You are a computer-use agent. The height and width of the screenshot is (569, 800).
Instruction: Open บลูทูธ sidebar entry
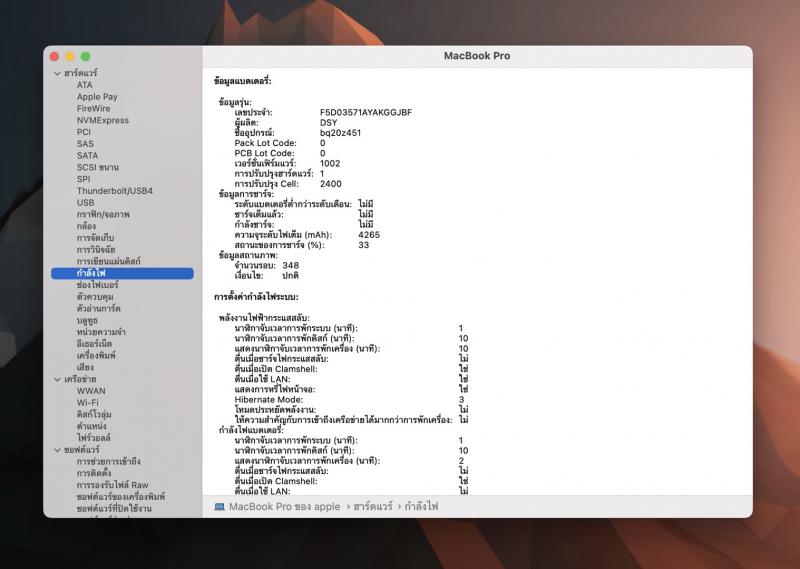[x=87, y=320]
